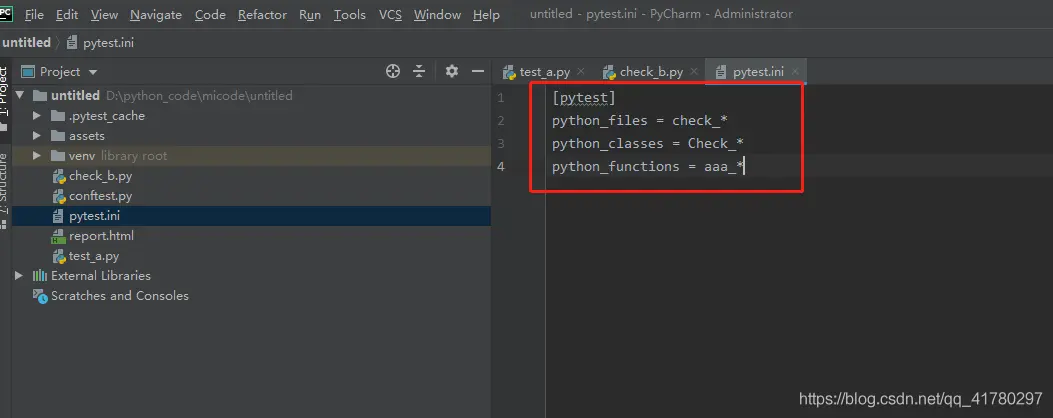This screenshot has width=1053, height=418.
Task: Click the python_functions = aaa_* line
Action: (x=648, y=167)
